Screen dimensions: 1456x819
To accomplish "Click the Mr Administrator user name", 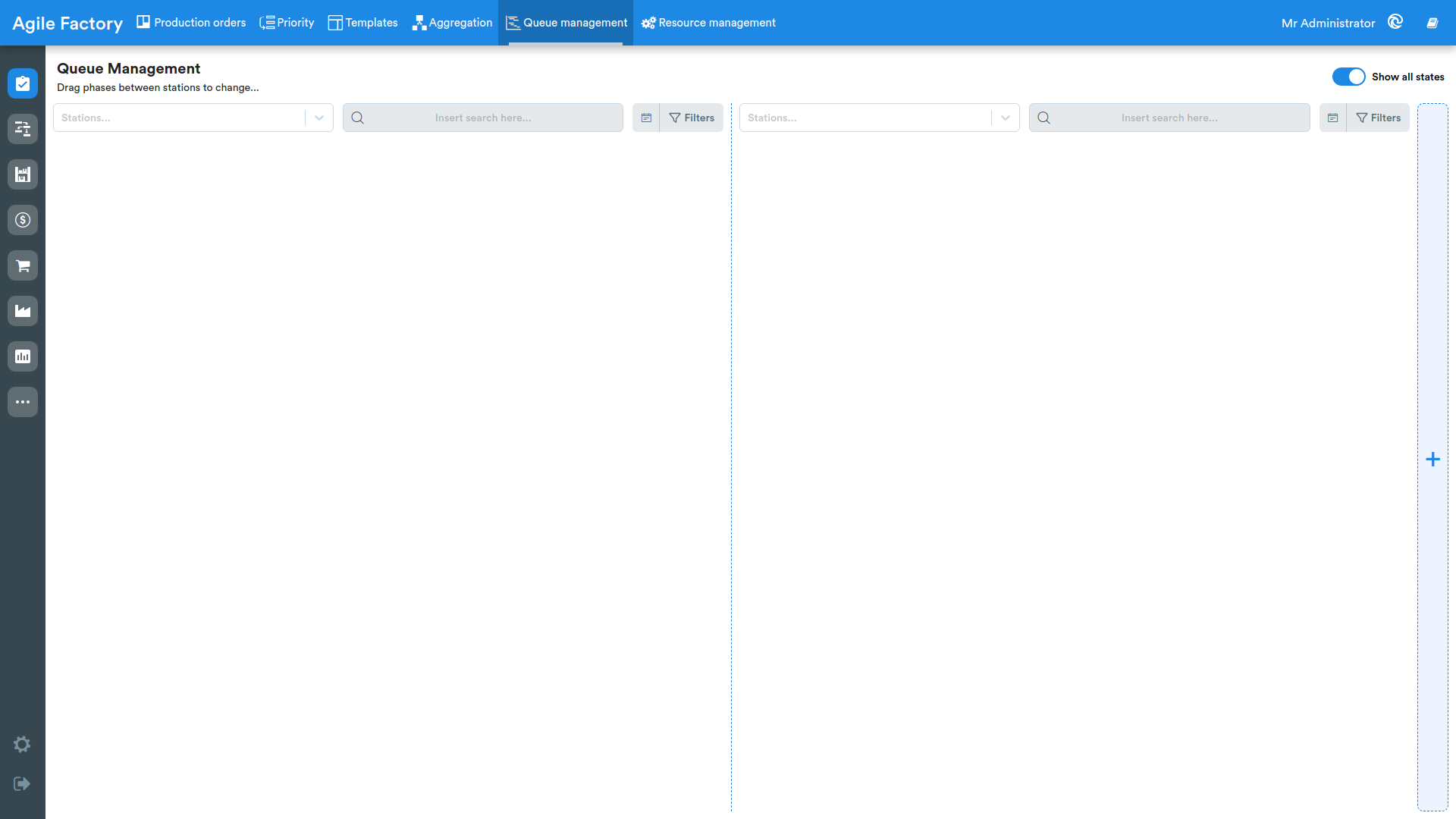I will click(x=1328, y=23).
